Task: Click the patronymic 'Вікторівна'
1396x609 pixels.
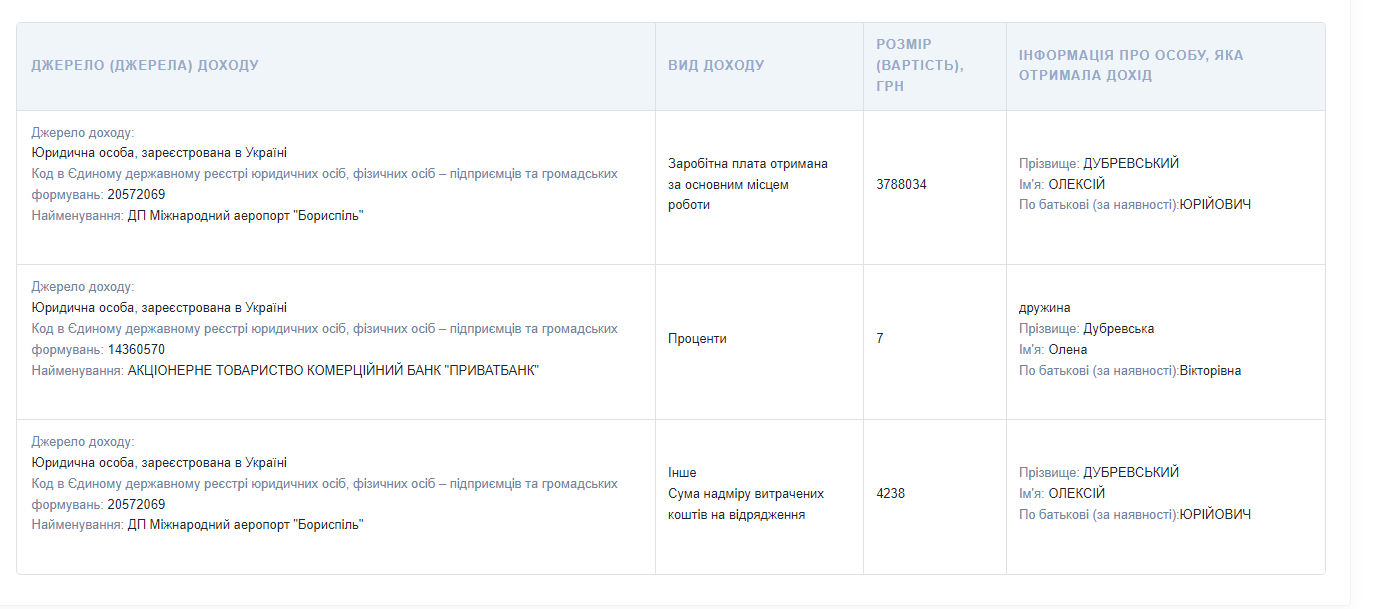Action: [x=1210, y=371]
